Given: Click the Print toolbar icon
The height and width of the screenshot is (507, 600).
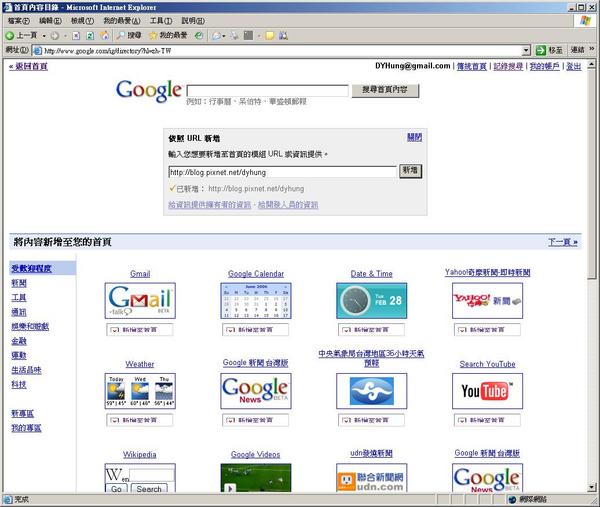Looking at the screenshot, I should tap(234, 36).
